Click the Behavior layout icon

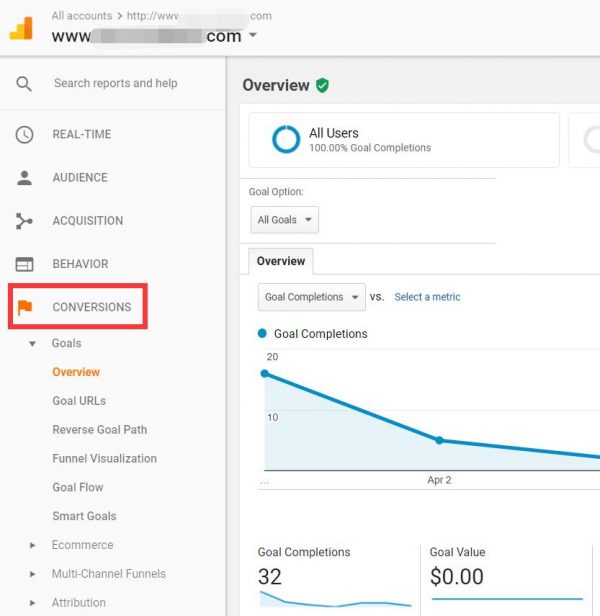[24, 264]
